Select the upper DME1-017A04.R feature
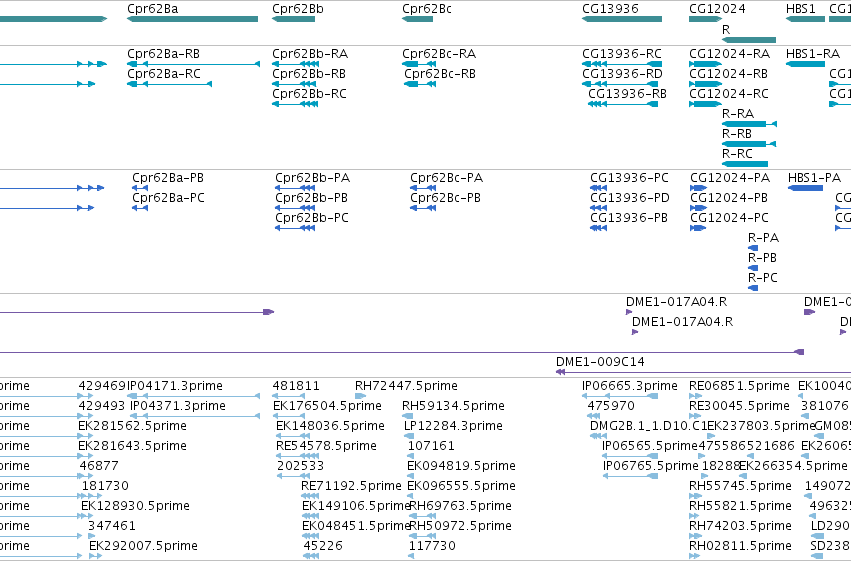 pyautogui.click(x=629, y=312)
